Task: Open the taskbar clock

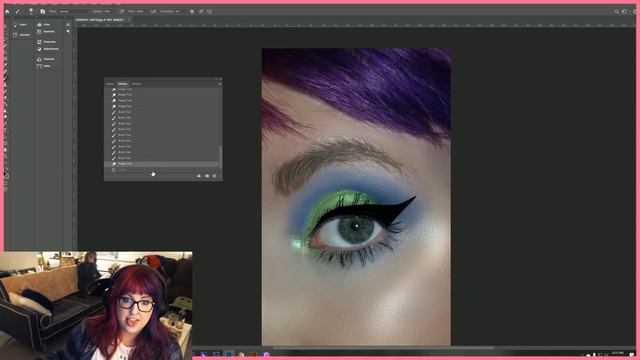Action: point(618,353)
